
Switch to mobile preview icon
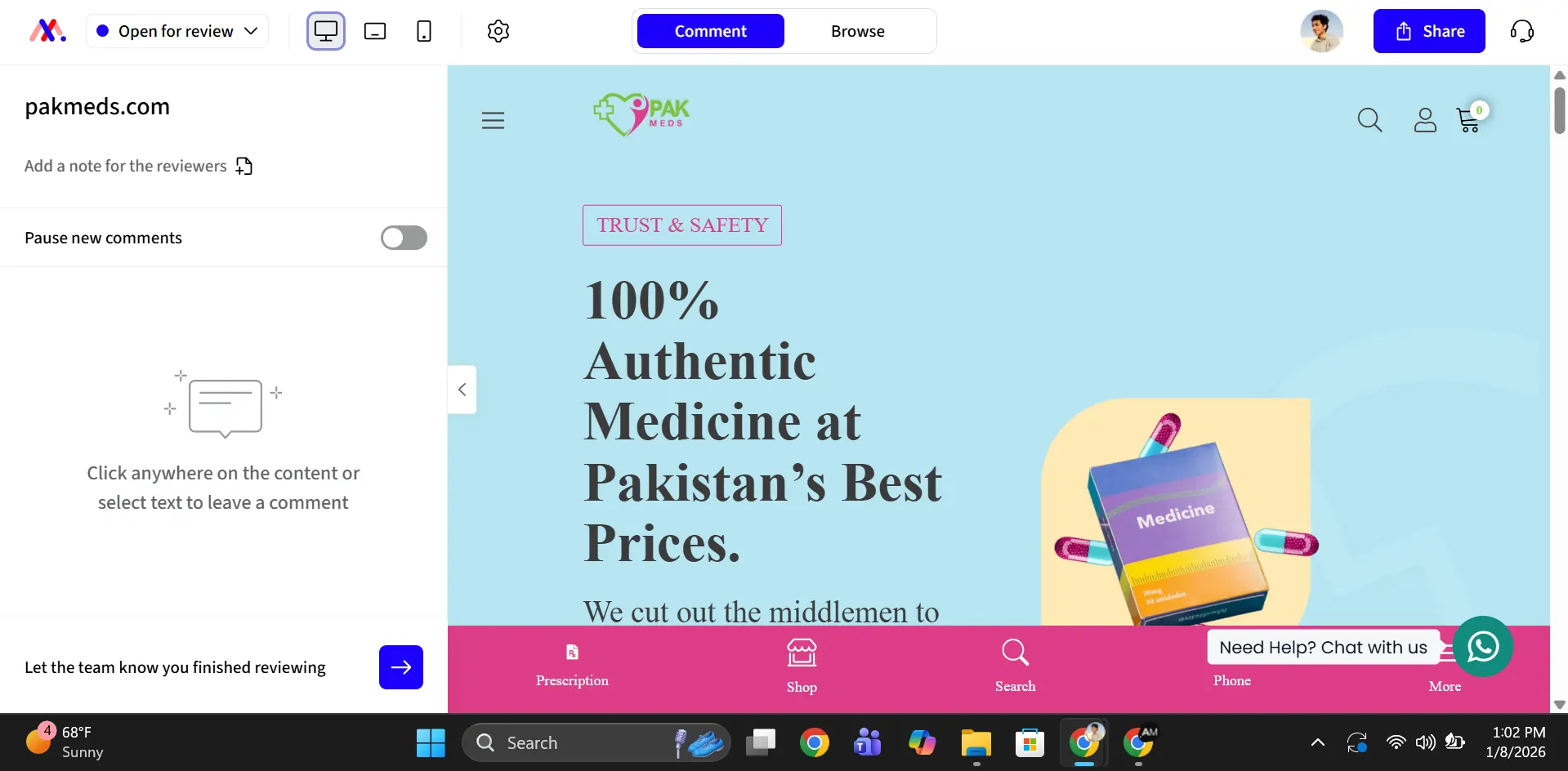pos(424,31)
